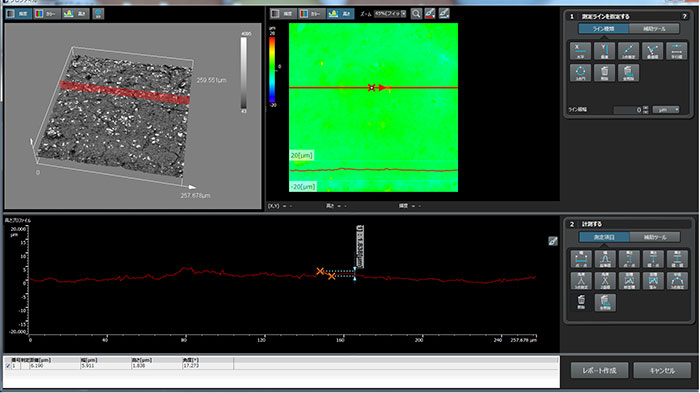The width and height of the screenshot is (700, 393).
Task: Click the cancel button
Action: click(x=662, y=370)
